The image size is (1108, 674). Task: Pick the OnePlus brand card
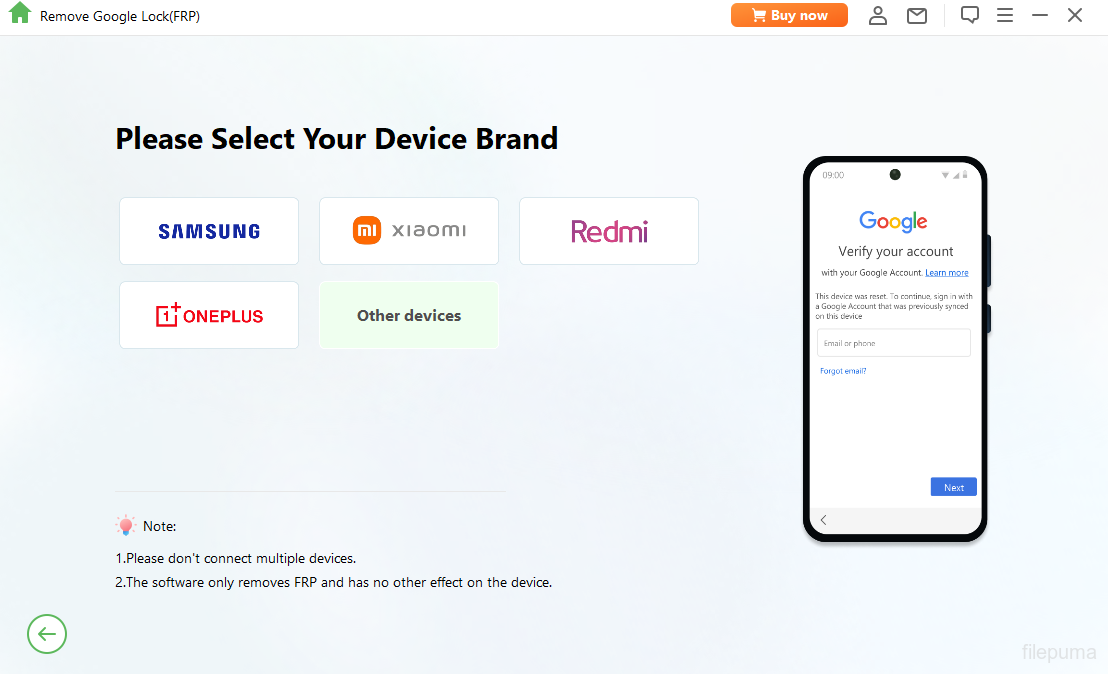(x=209, y=315)
